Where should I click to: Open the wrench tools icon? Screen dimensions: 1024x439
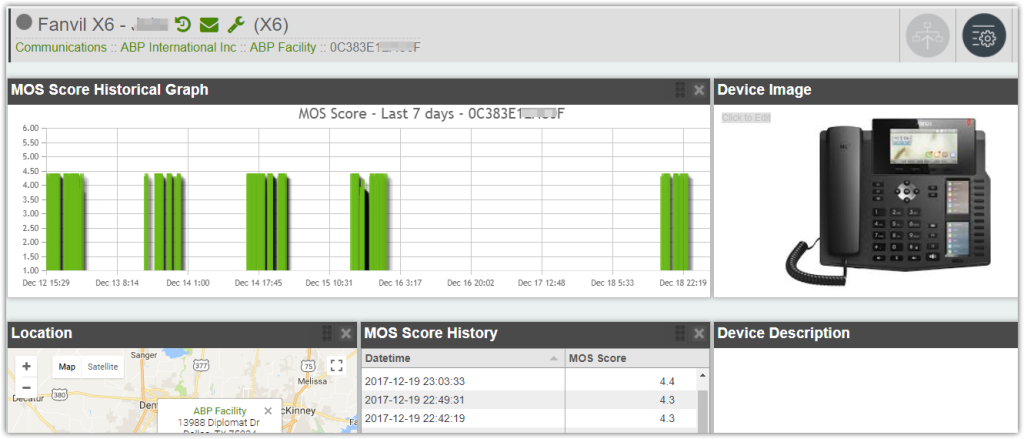click(x=236, y=25)
